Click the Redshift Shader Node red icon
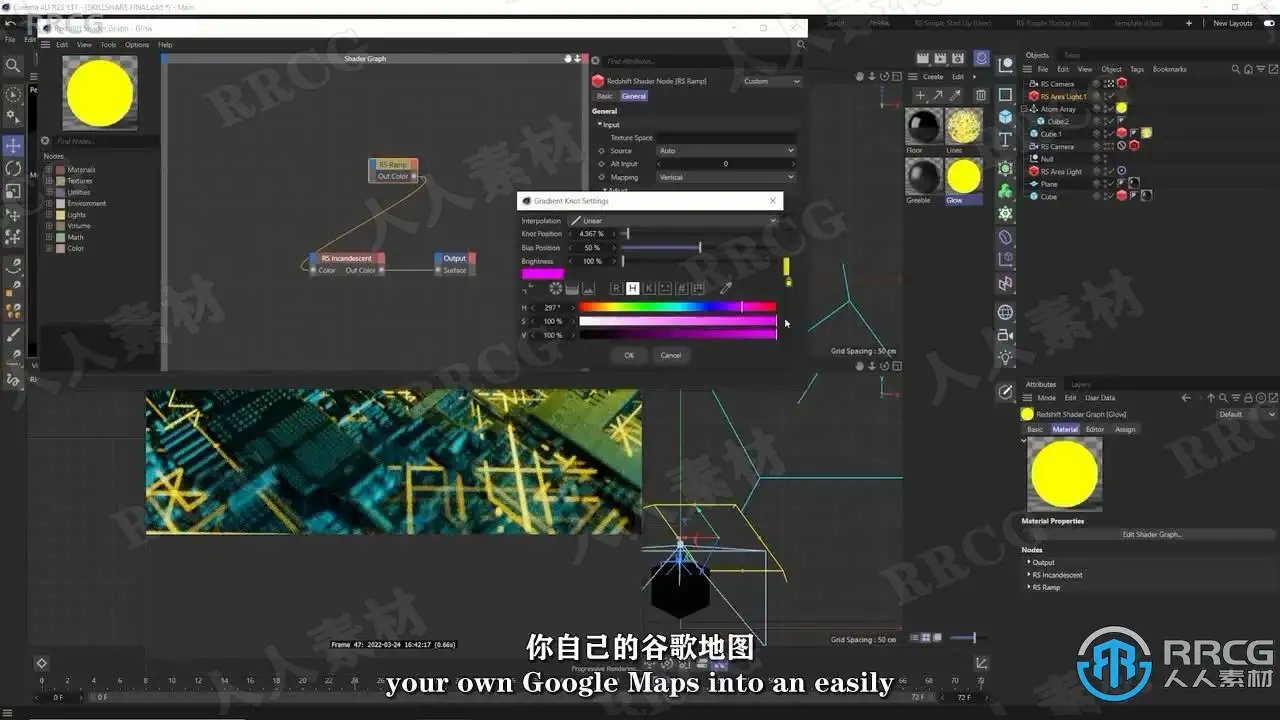This screenshot has height=720, width=1280. pyautogui.click(x=598, y=81)
